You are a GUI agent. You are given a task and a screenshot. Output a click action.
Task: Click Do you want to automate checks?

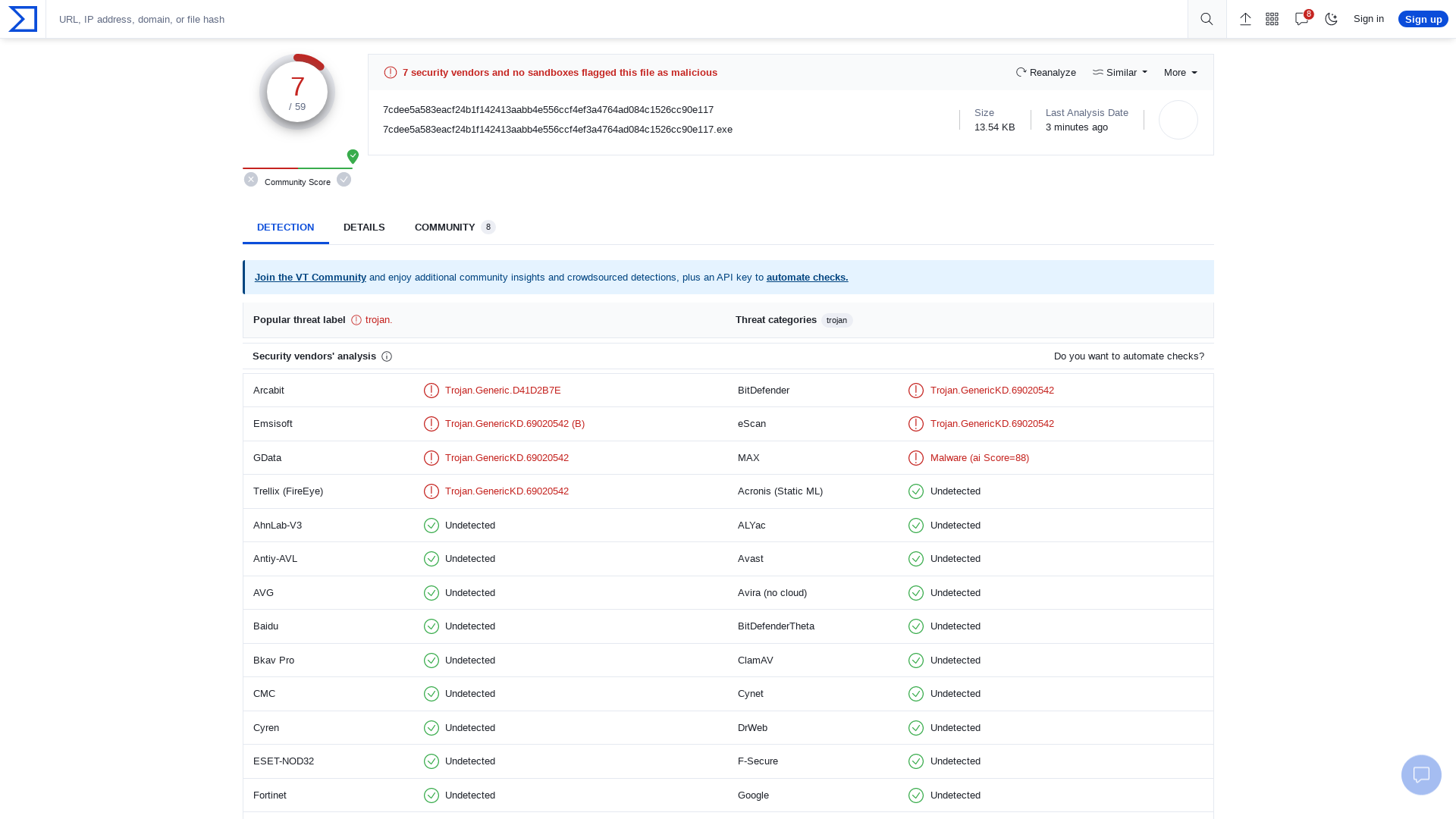pyautogui.click(x=1128, y=356)
